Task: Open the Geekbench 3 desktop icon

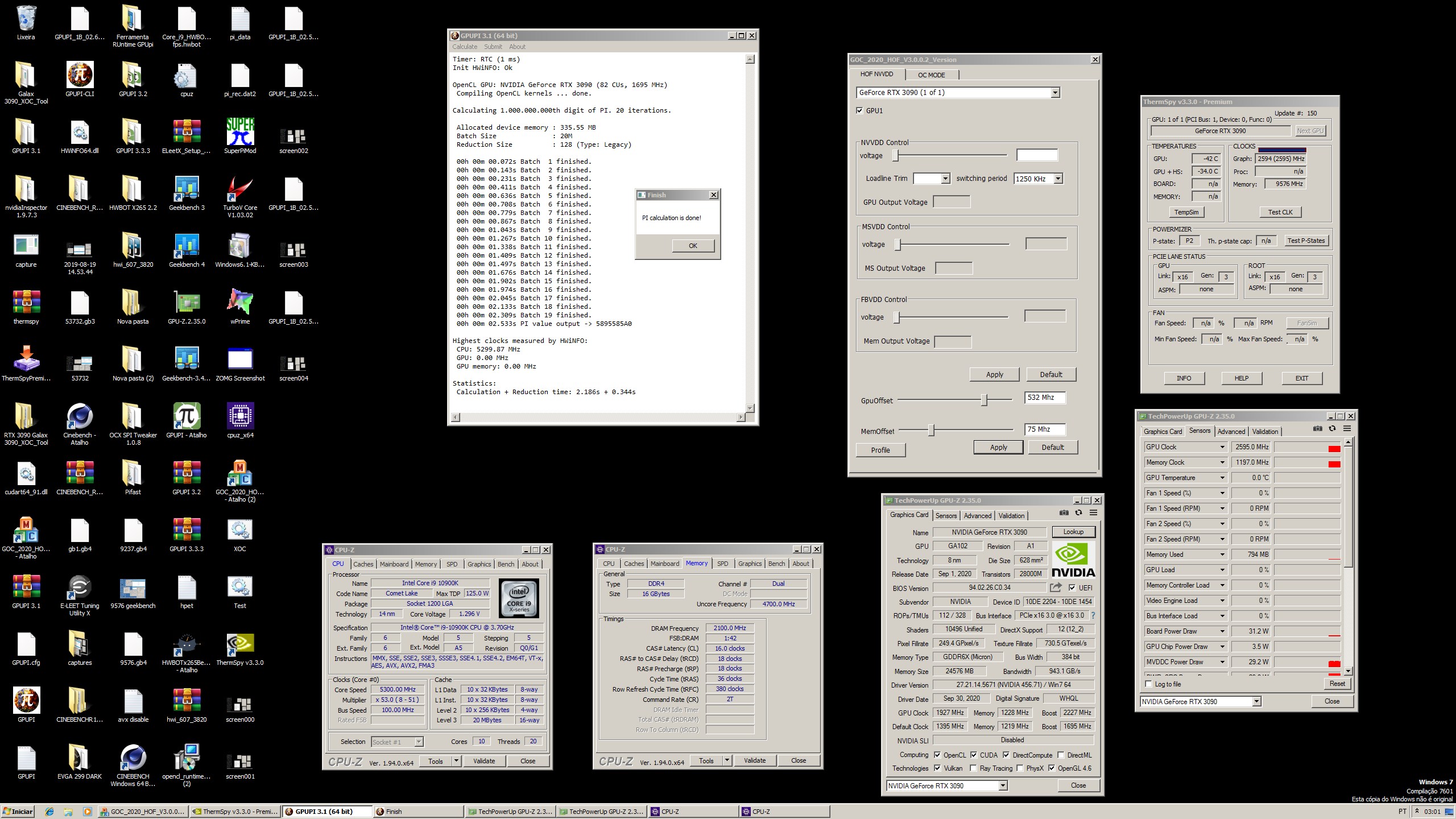Action: pos(187,194)
